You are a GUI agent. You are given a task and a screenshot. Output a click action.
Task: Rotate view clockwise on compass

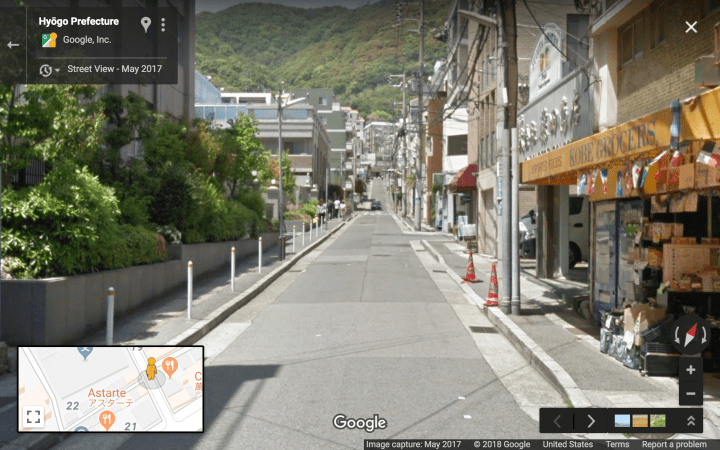click(704, 336)
